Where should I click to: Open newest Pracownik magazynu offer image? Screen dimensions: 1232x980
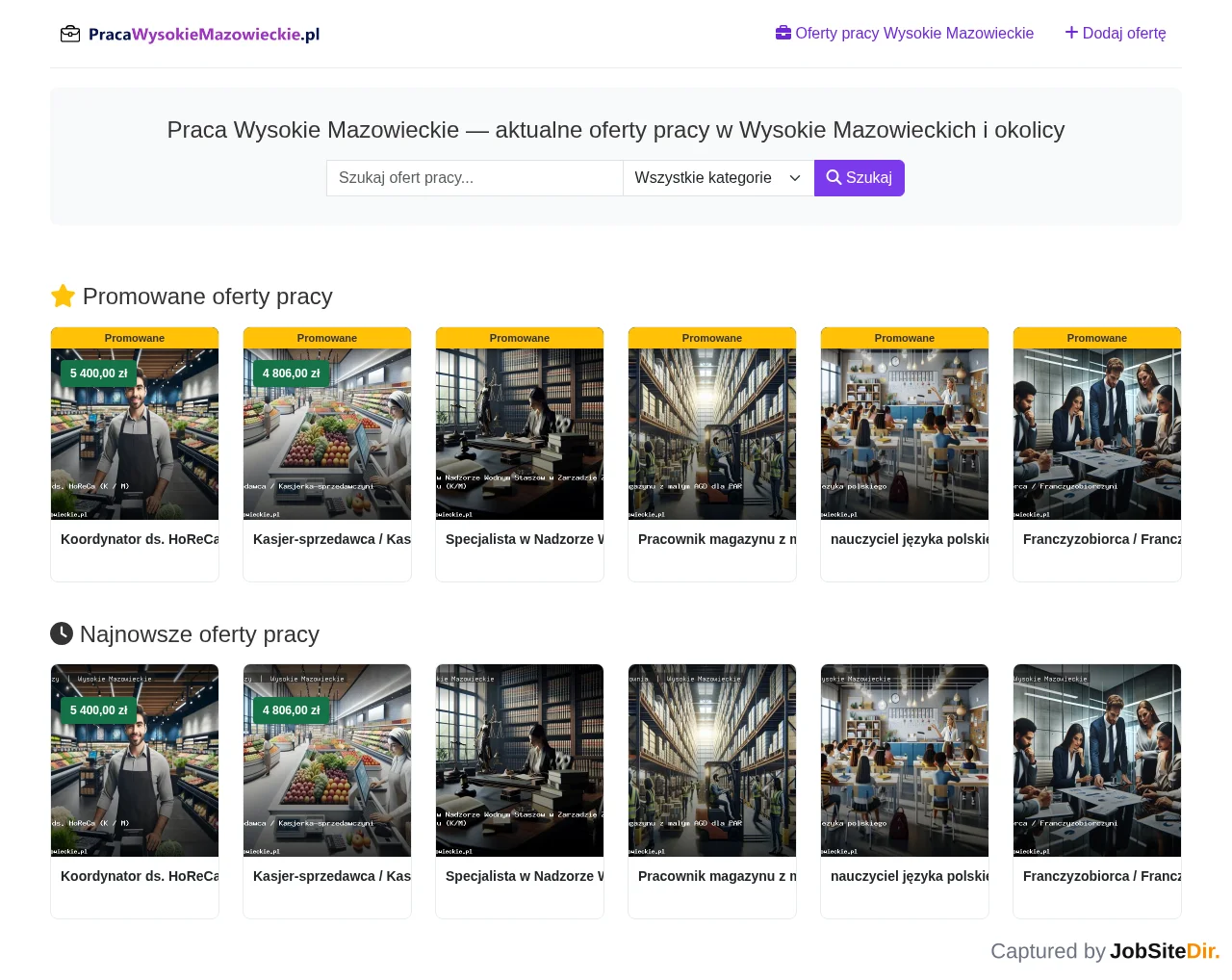coord(712,761)
